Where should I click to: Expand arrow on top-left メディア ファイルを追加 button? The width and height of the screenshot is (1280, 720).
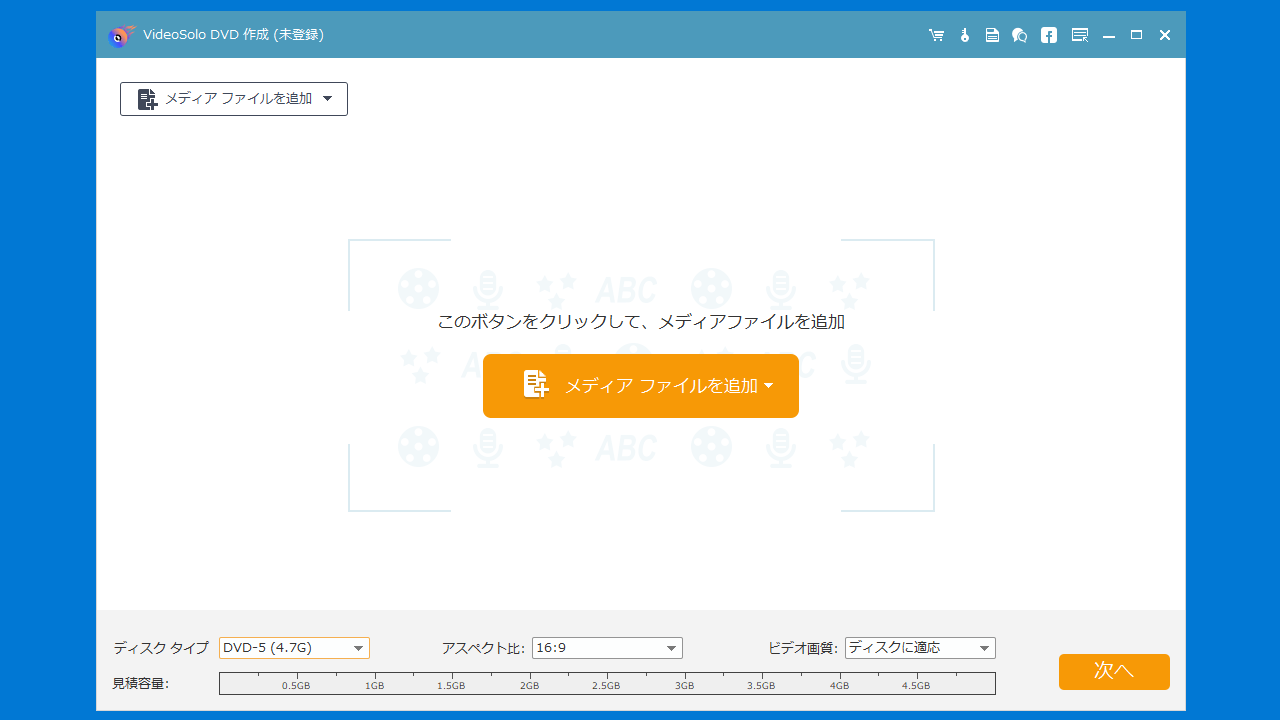(x=328, y=99)
